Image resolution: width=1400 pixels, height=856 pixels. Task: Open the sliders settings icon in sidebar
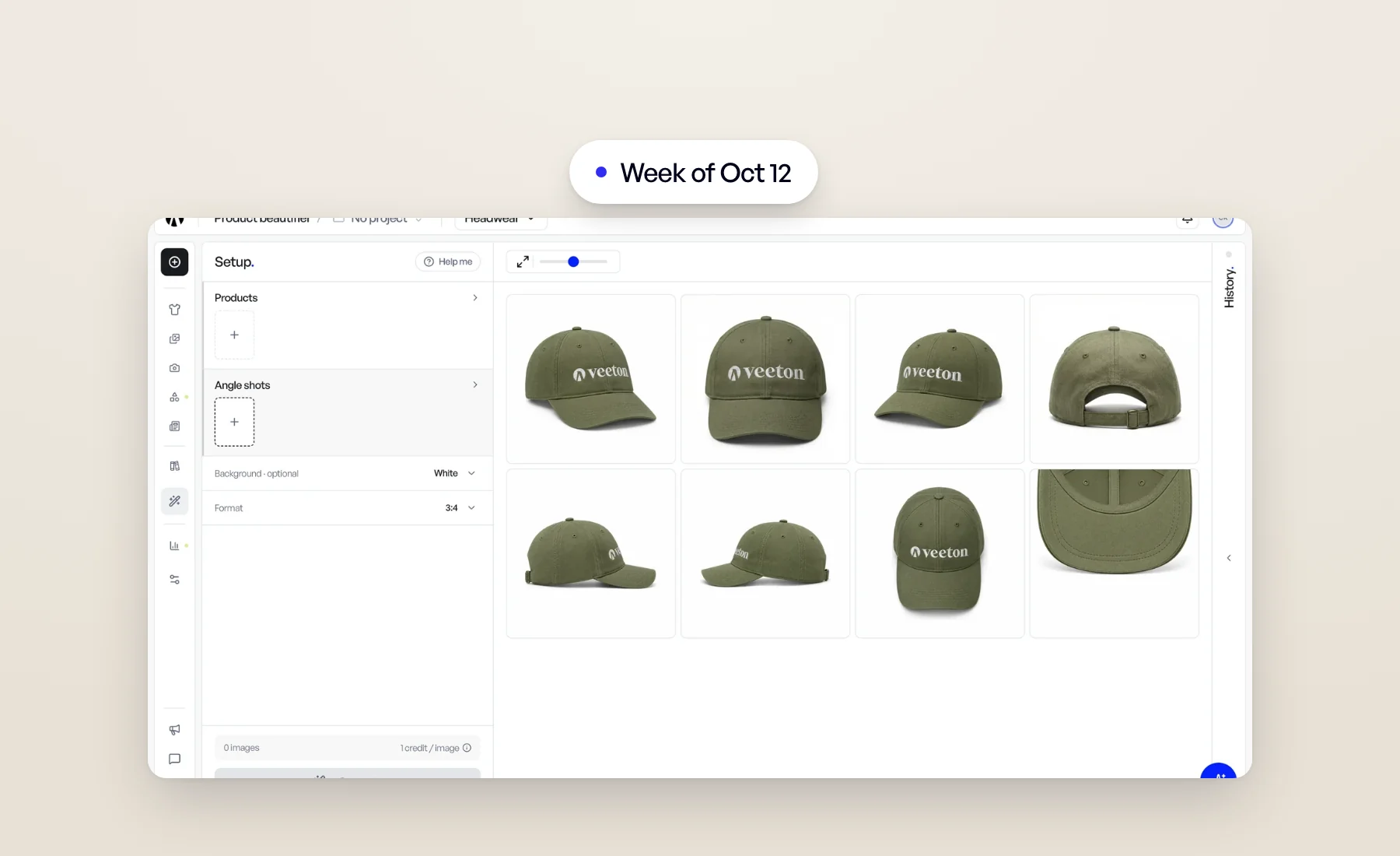[x=174, y=580]
